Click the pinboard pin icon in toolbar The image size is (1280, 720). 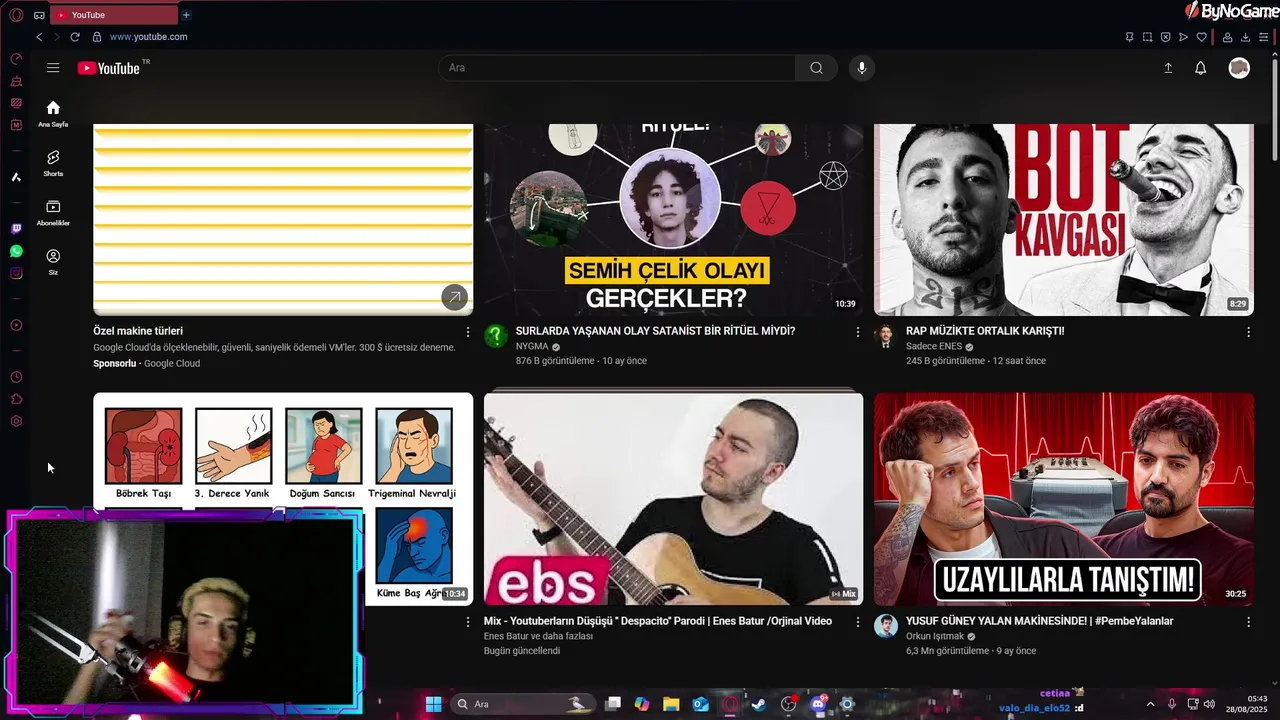click(1129, 37)
